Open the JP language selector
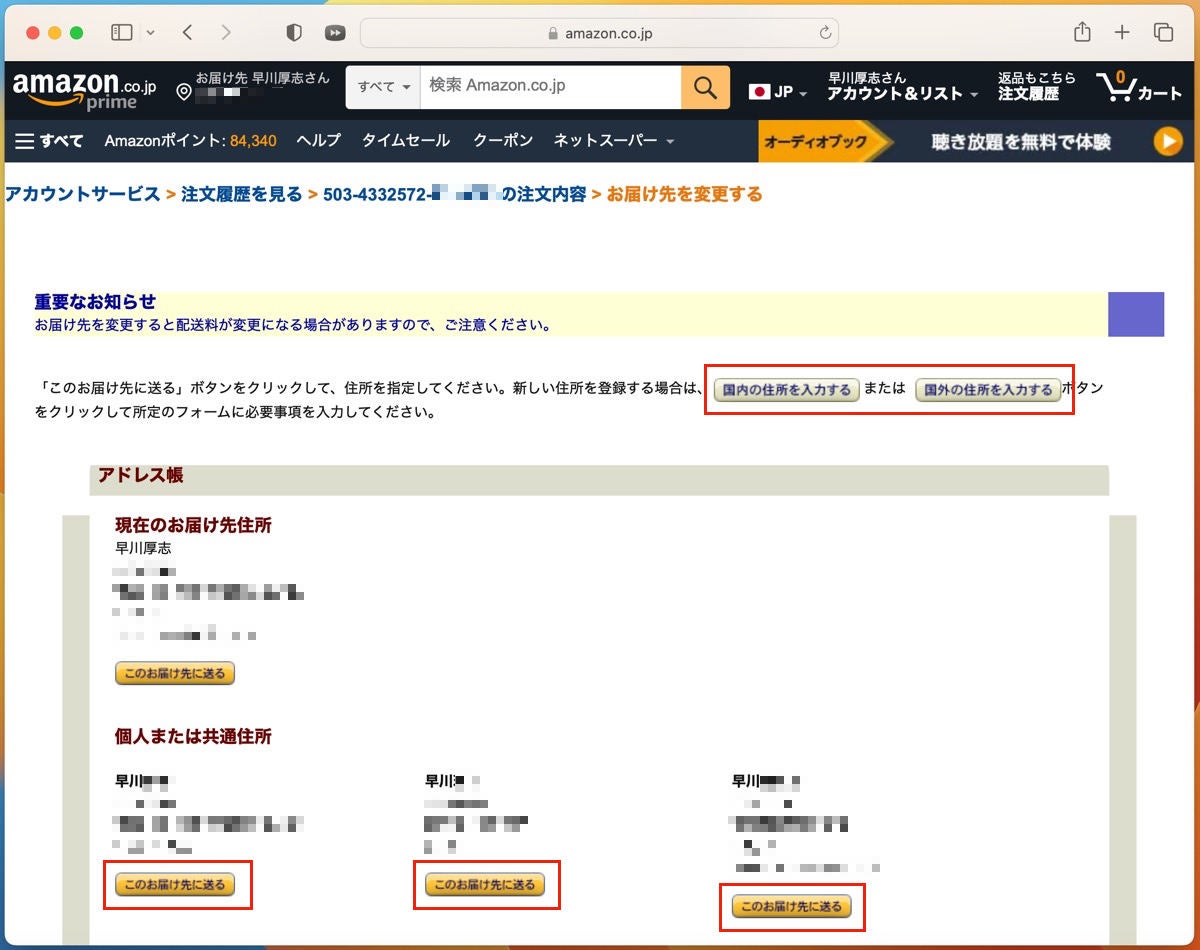Screen dimensions: 1200x950 [779, 92]
